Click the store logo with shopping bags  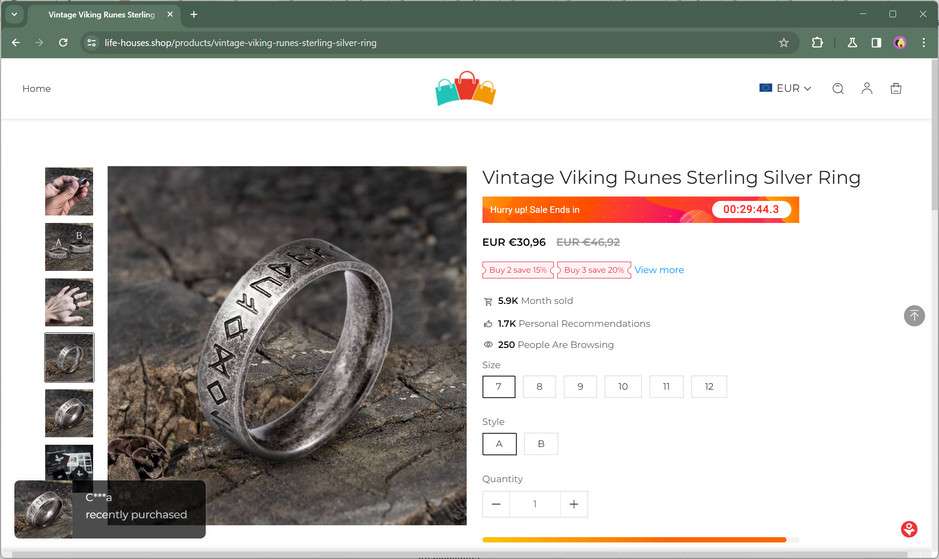point(466,88)
